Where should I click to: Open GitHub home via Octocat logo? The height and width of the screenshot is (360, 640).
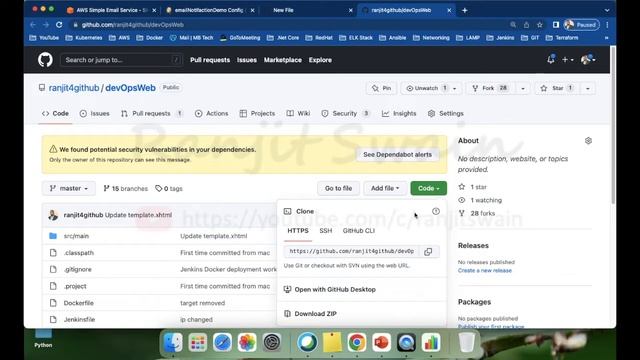pyautogui.click(x=45, y=60)
